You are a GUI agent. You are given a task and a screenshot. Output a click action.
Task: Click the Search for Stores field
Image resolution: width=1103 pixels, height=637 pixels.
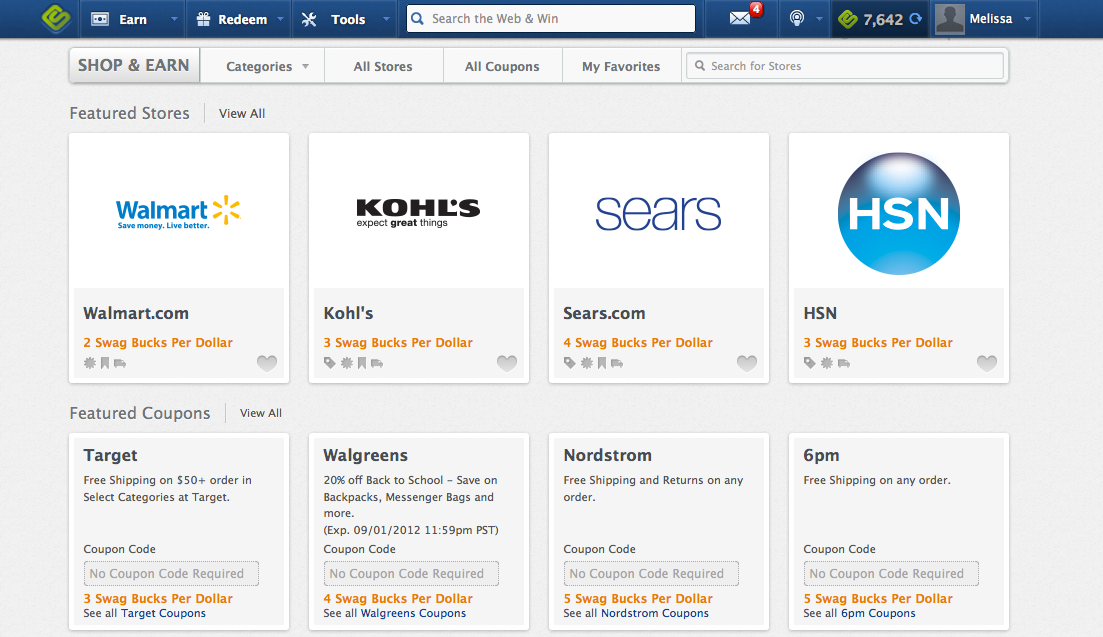point(845,66)
